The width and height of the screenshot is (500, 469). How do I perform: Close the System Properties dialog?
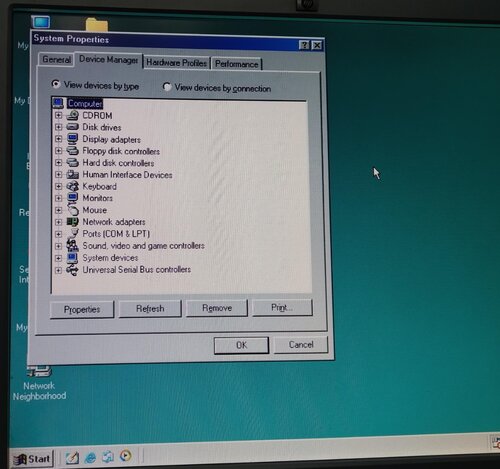(x=317, y=45)
